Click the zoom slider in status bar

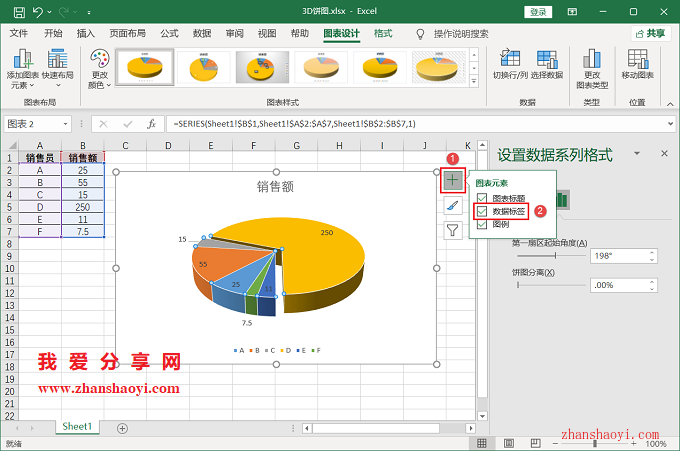(x=595, y=444)
